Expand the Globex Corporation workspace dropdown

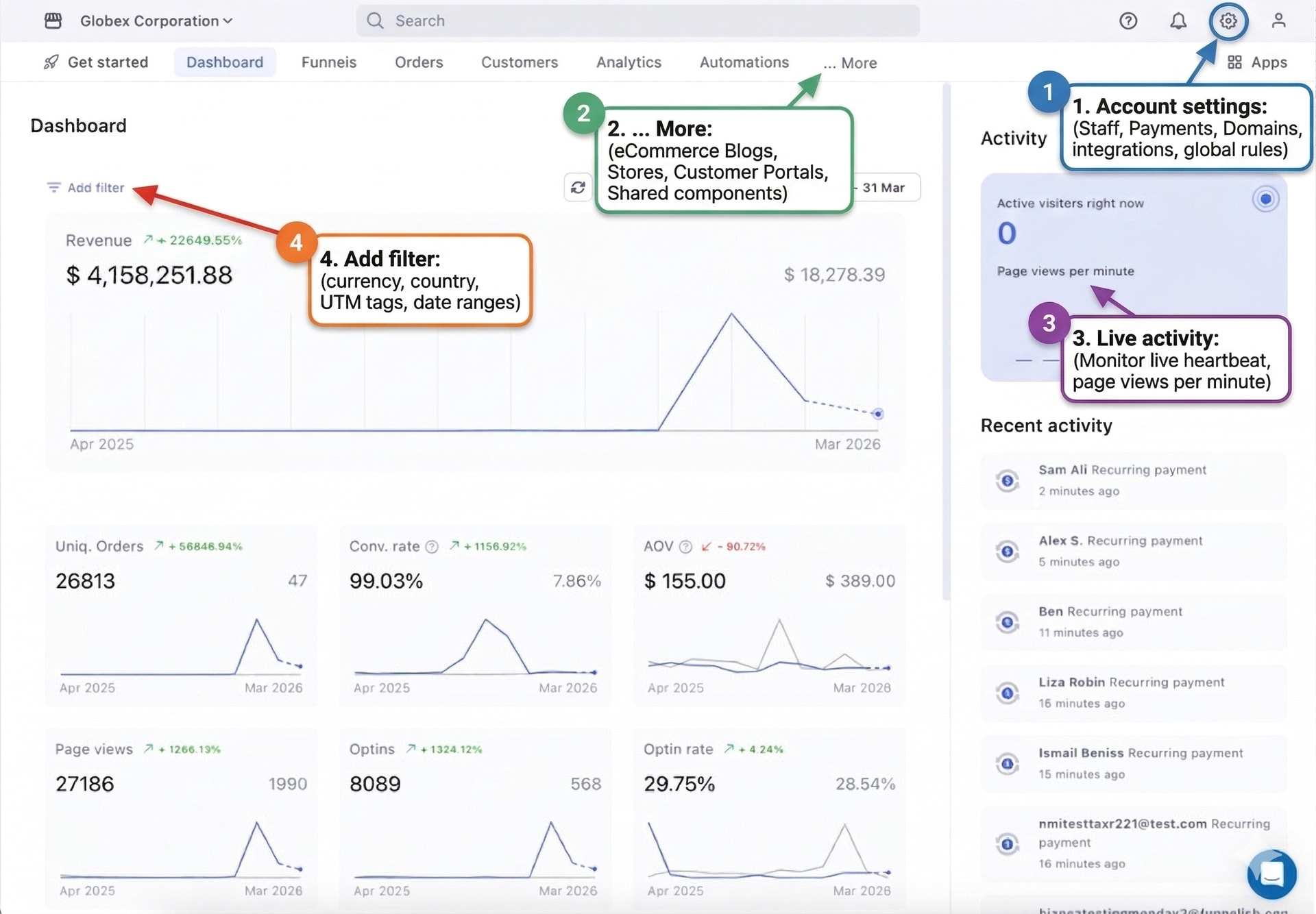pos(156,21)
